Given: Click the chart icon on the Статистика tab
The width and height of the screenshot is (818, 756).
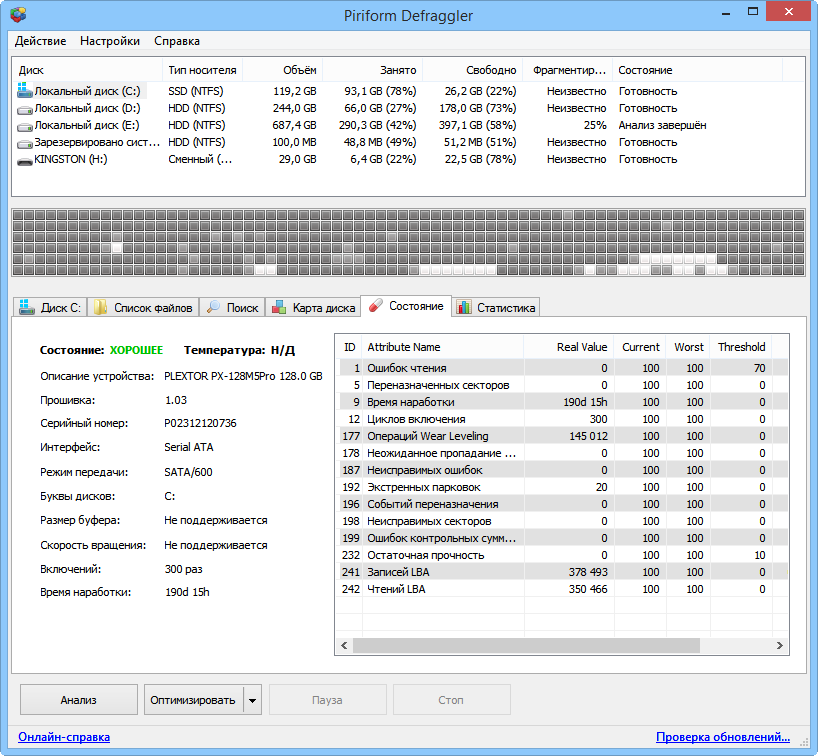Looking at the screenshot, I should pyautogui.click(x=464, y=307).
